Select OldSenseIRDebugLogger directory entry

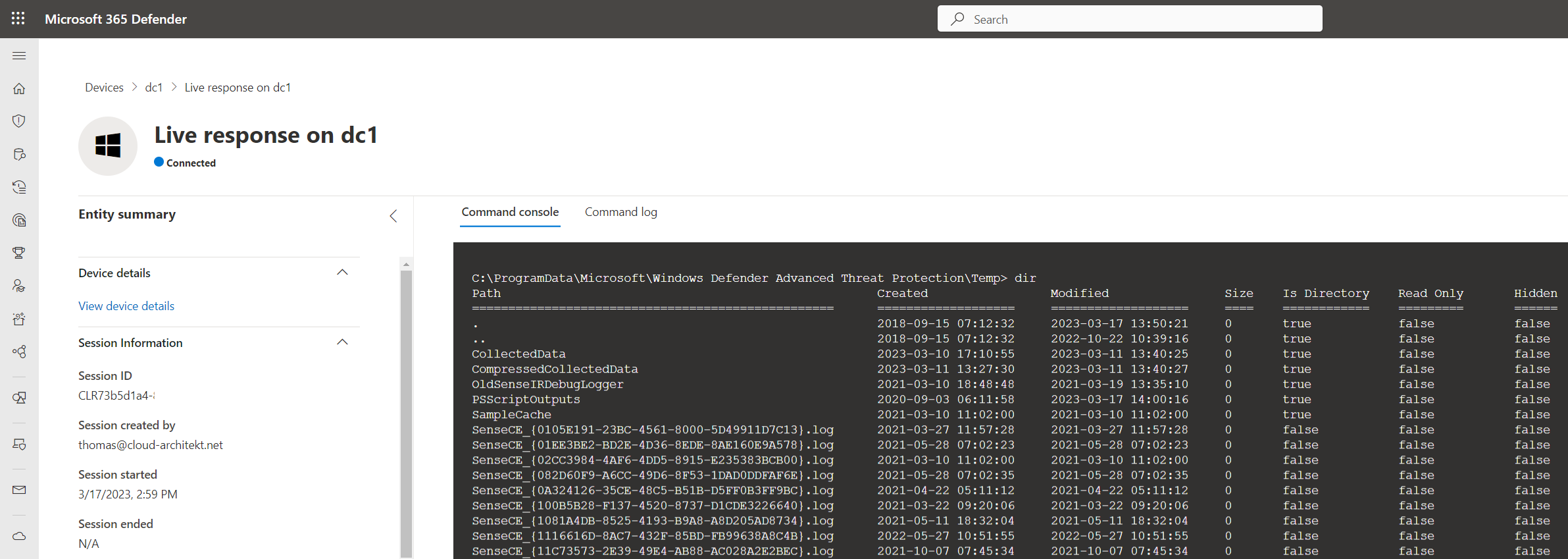click(x=547, y=384)
